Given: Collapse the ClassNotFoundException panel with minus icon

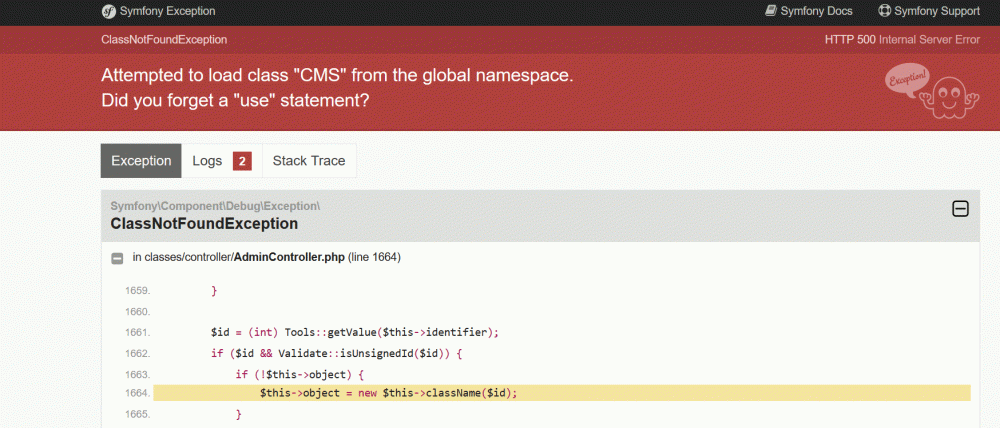Looking at the screenshot, I should coord(960,209).
